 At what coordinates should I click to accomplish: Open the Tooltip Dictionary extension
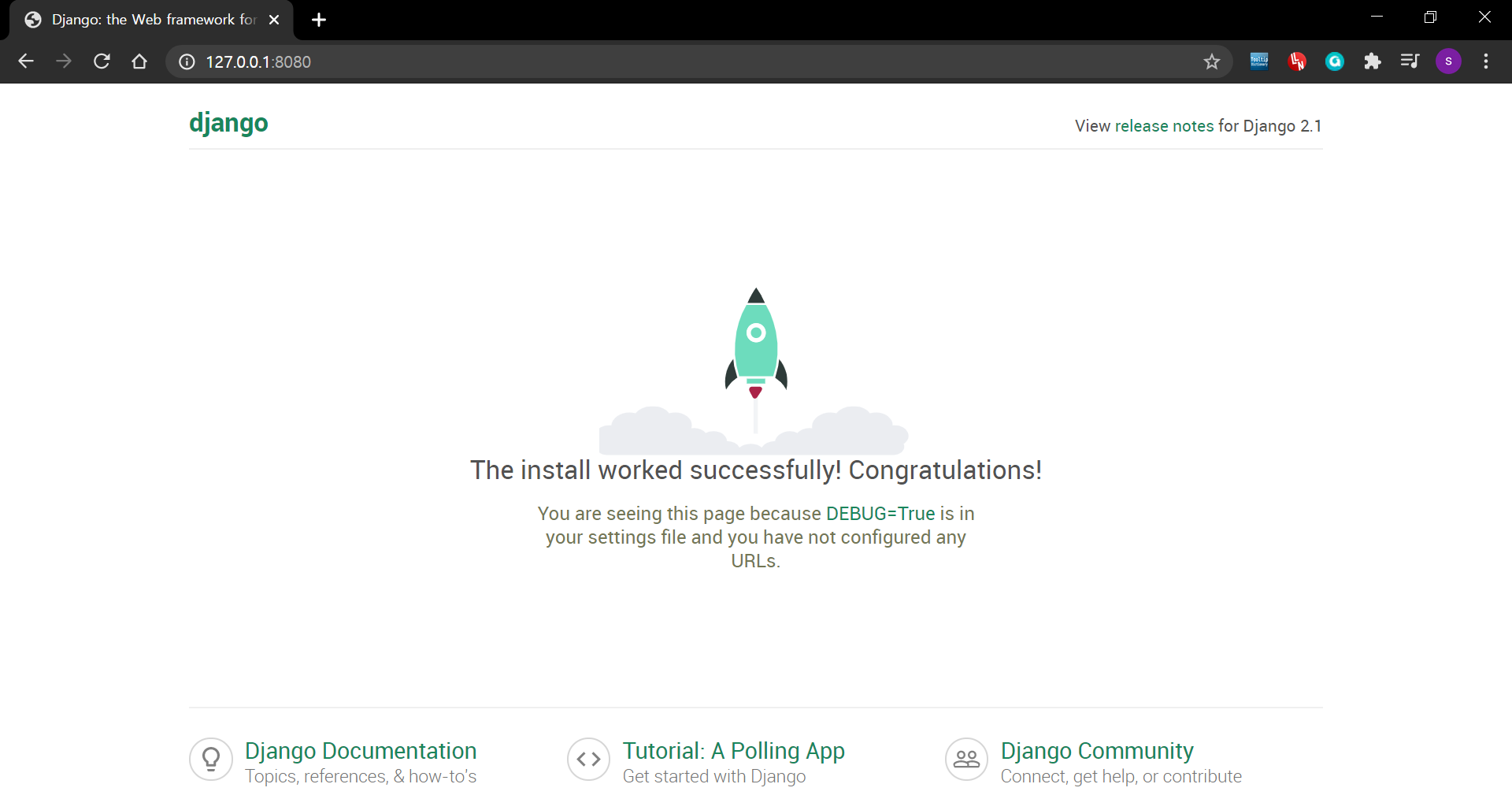[x=1259, y=61]
